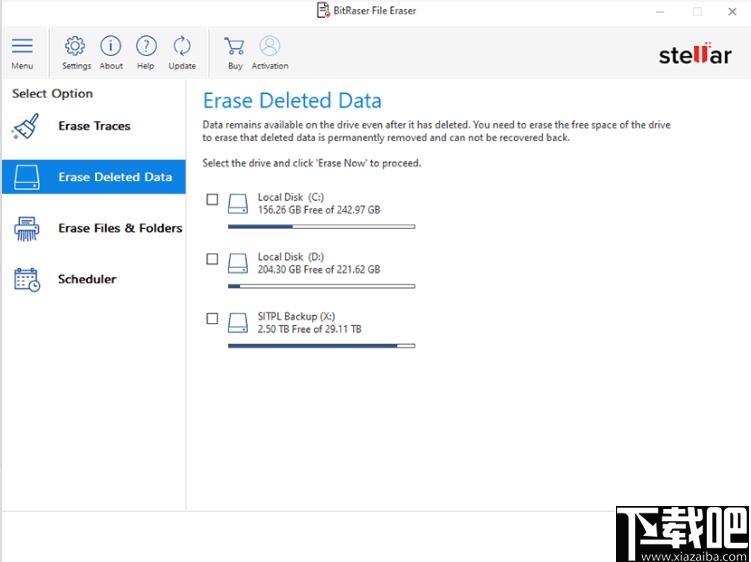Click the 'Local Disk (D:)' label
Screen dimensions: 751x562
291,257
